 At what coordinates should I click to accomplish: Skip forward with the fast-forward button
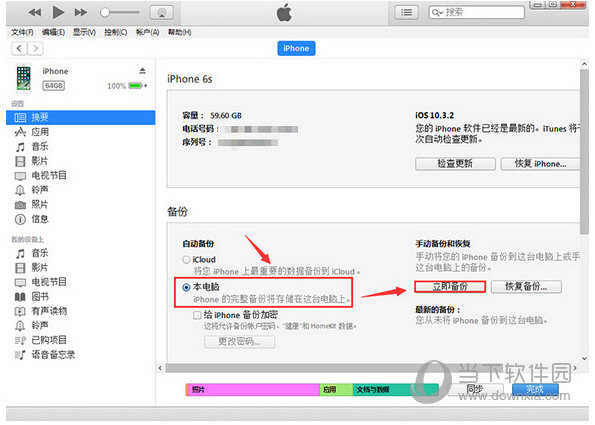click(80, 12)
